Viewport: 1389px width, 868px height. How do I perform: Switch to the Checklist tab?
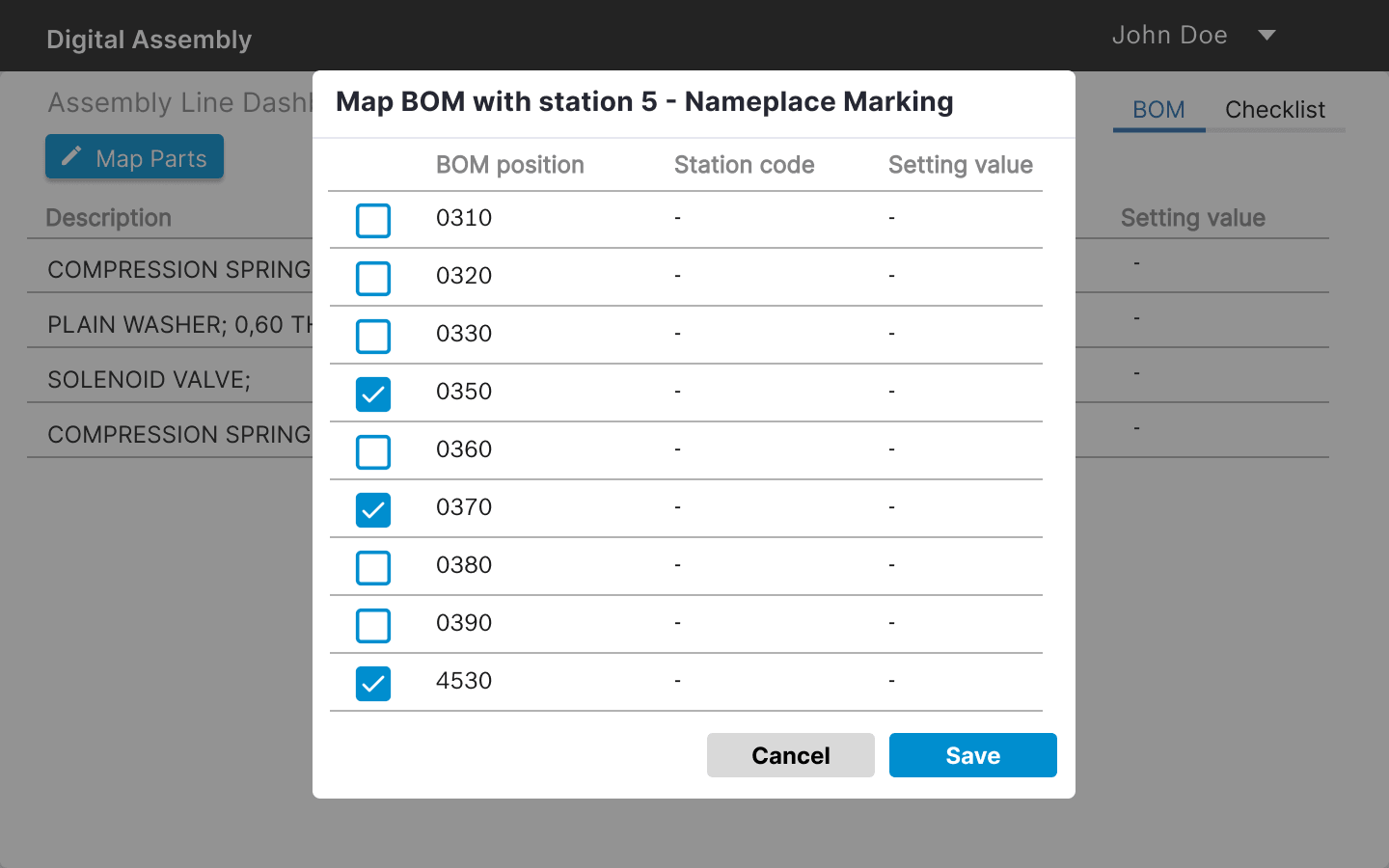1275,109
